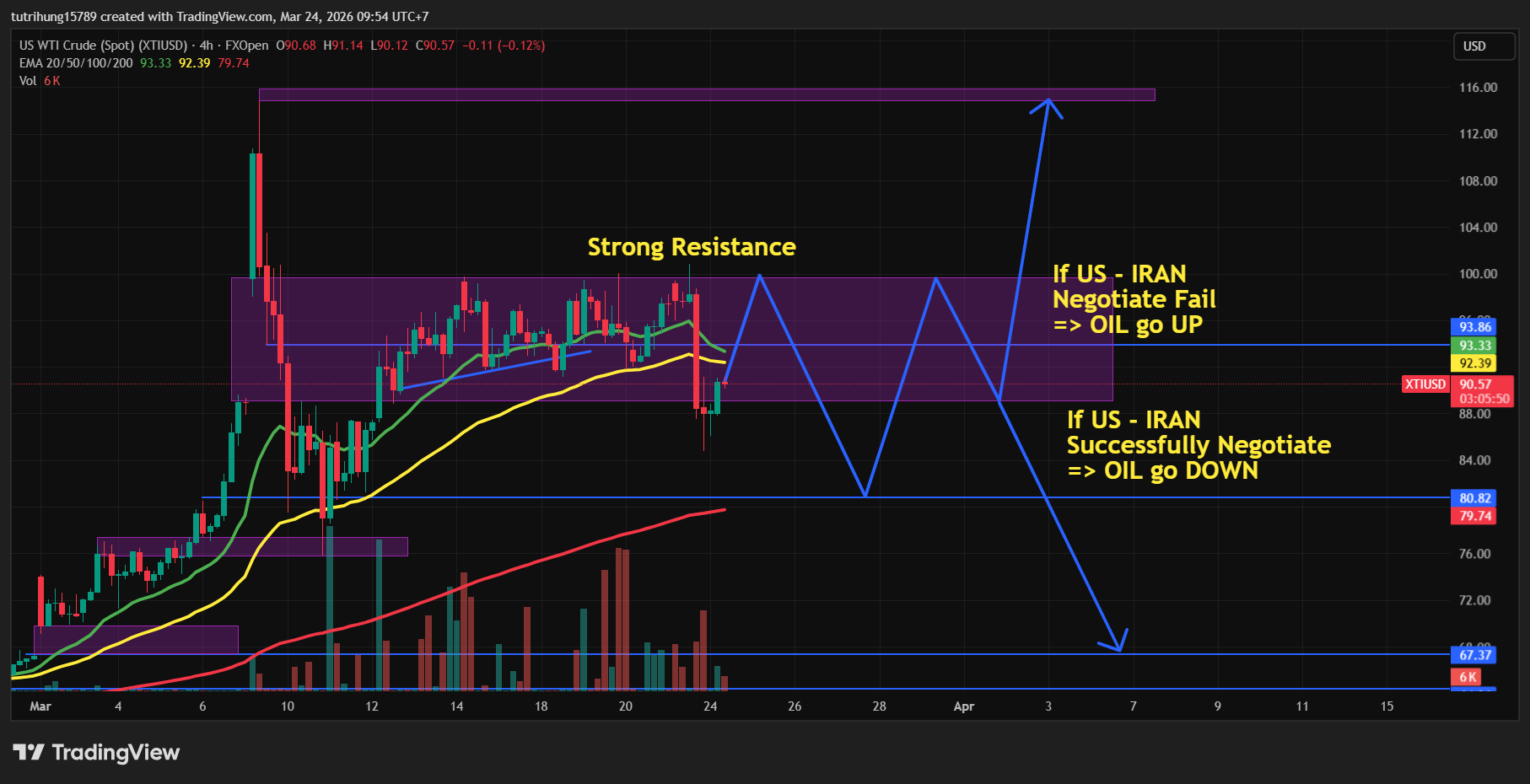Viewport: 1530px width, 784px height.
Task: Click the 'Successfully Negotiate' annotation text
Action: click(x=1198, y=445)
